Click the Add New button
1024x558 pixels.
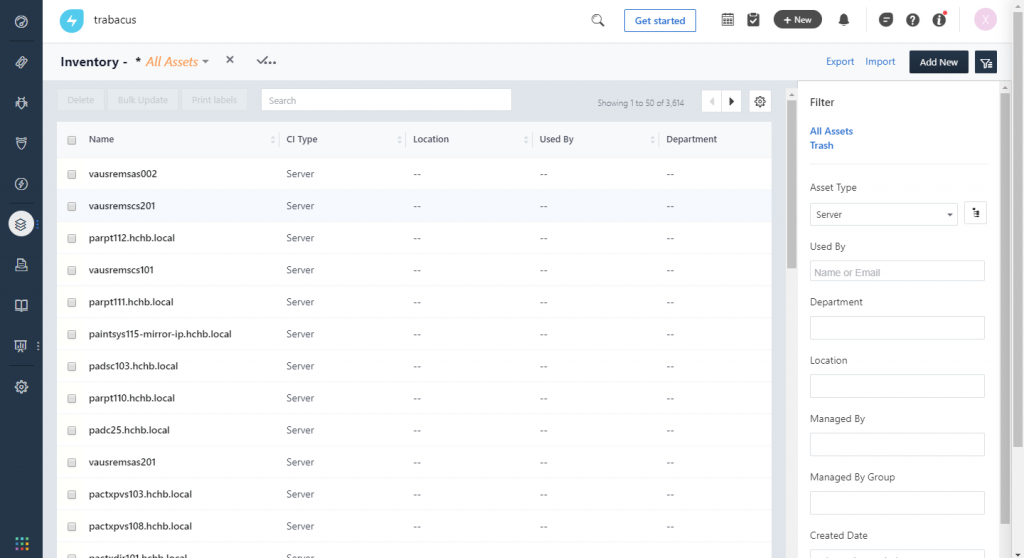click(938, 62)
